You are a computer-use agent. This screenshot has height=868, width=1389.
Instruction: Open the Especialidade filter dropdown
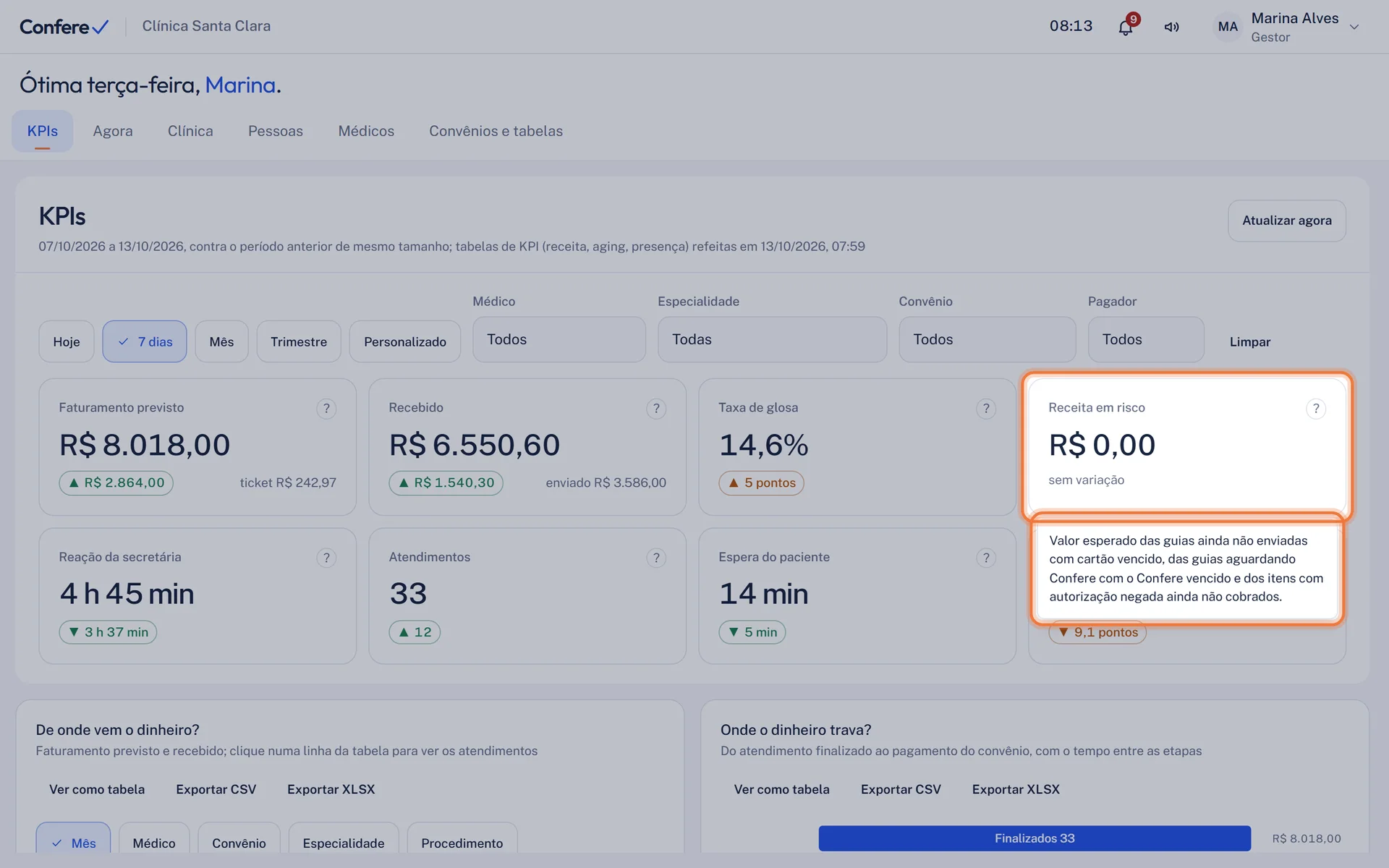pyautogui.click(x=772, y=339)
